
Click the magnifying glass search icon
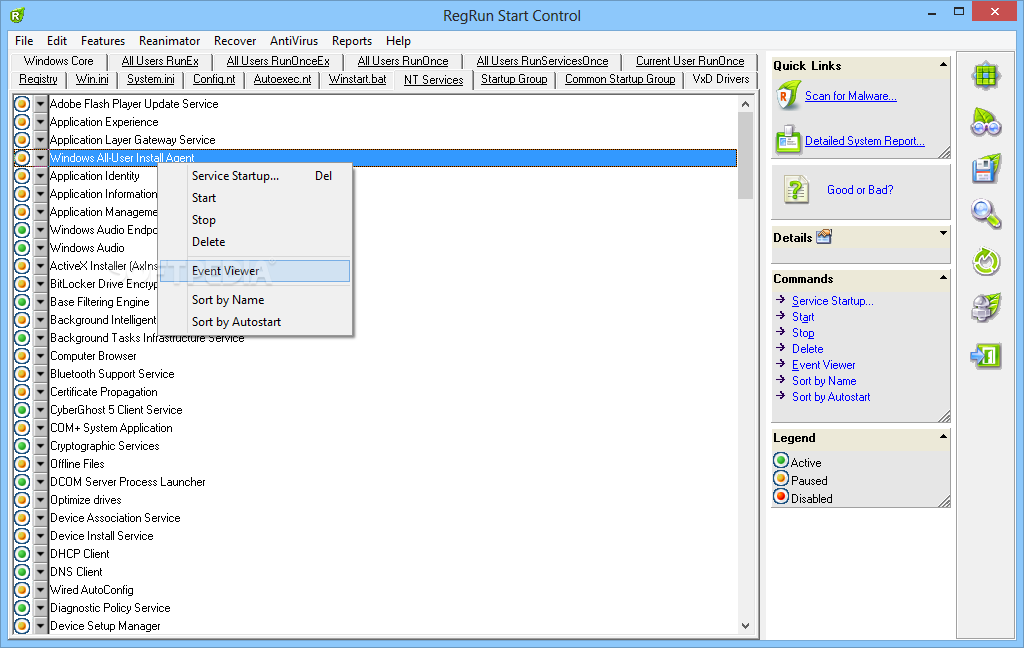click(985, 214)
